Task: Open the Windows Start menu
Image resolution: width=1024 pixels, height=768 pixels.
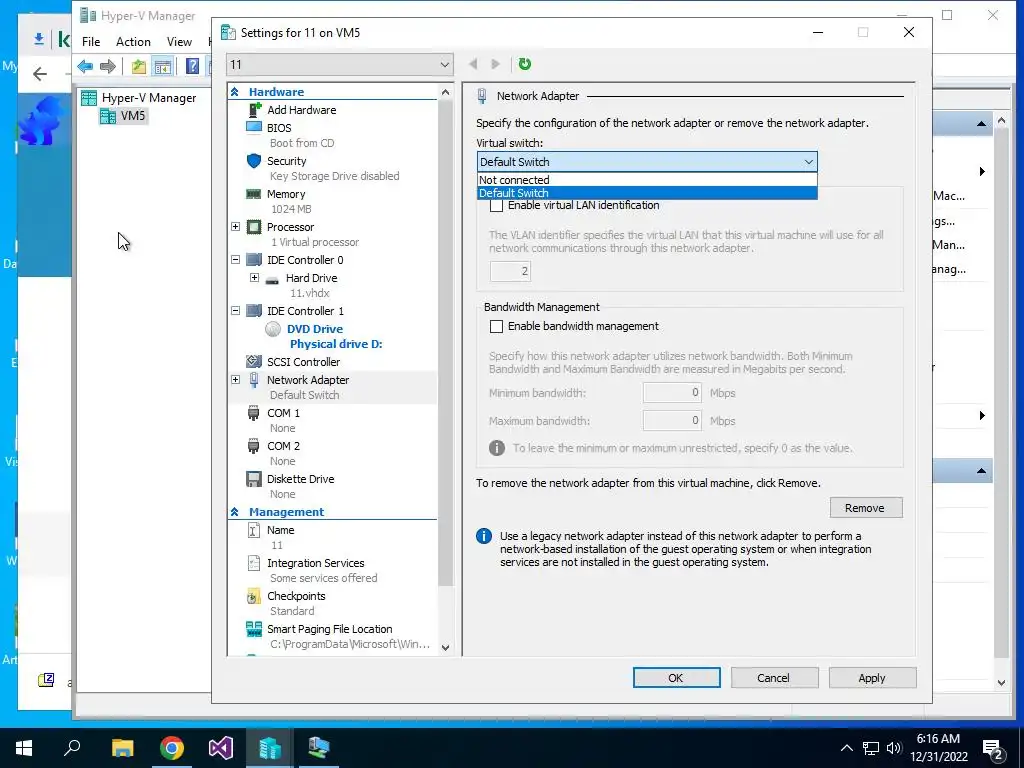Action: click(24, 748)
